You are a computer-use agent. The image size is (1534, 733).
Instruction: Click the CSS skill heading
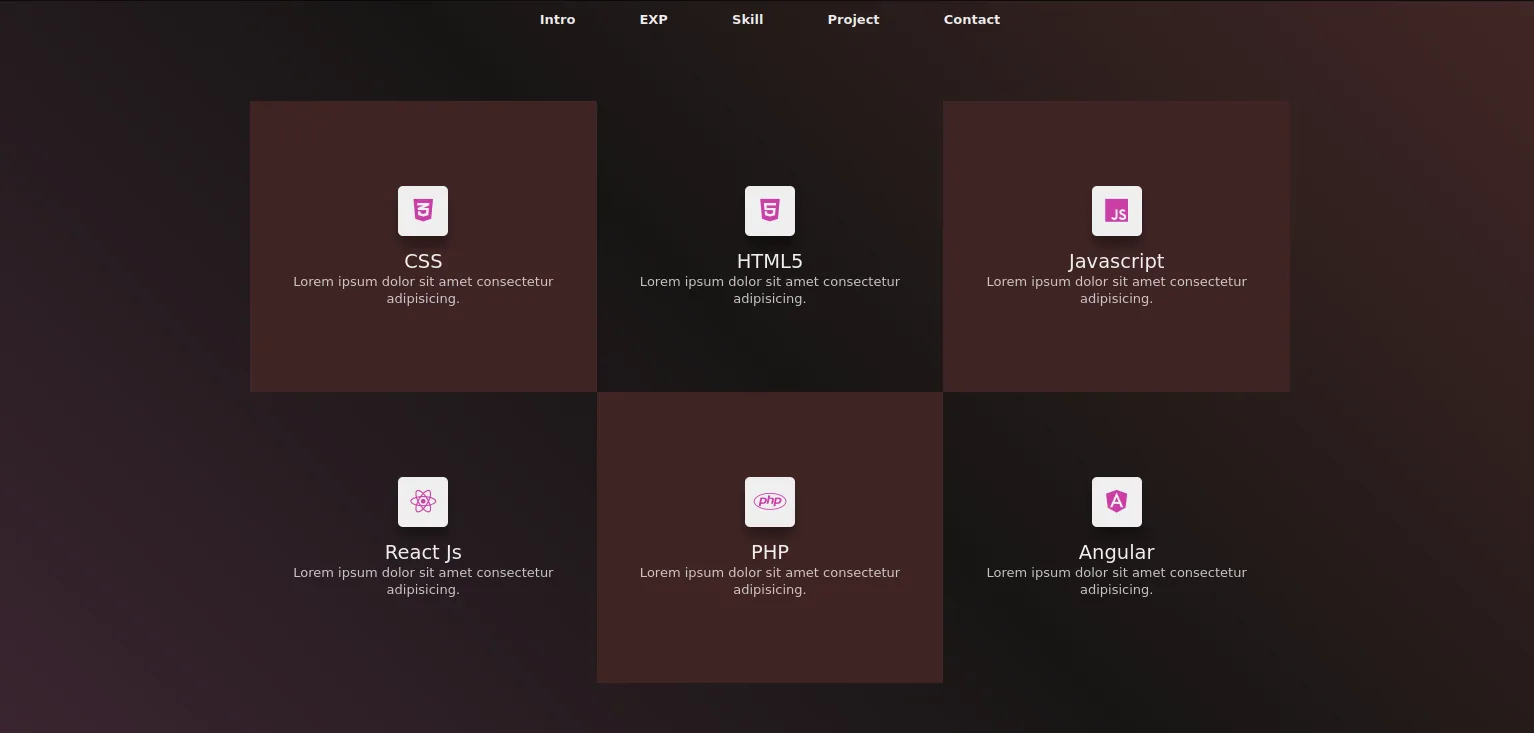point(423,261)
